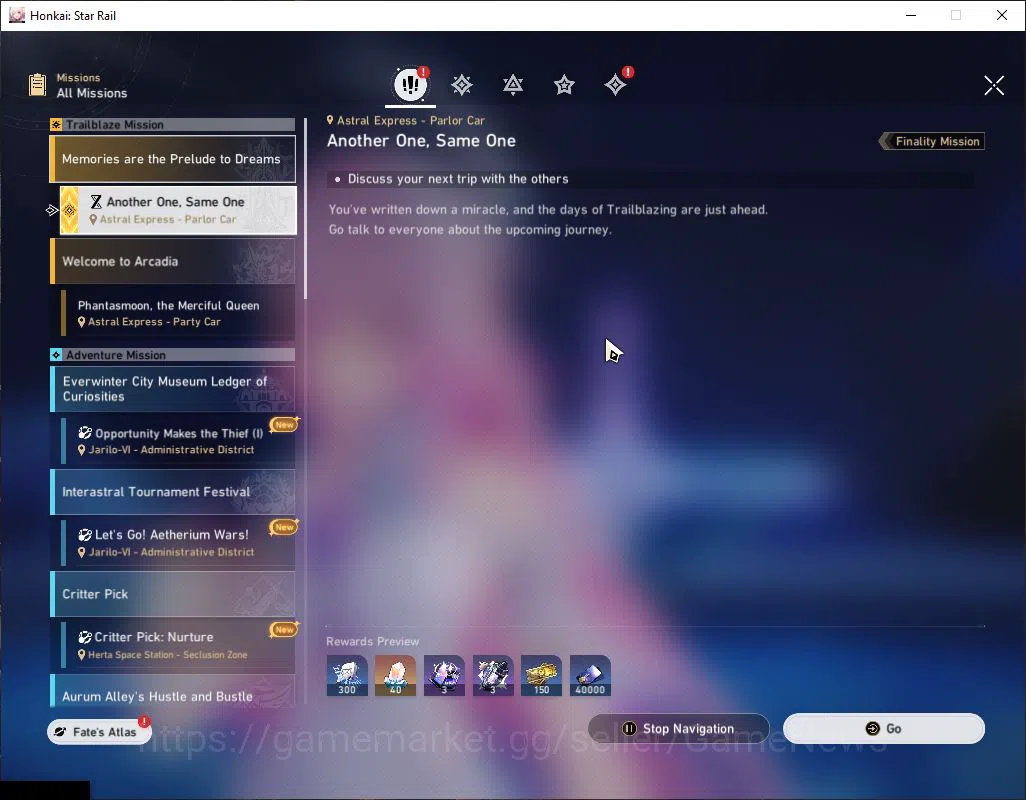Expand Memories are the Prelude to Dreams

coord(173,159)
